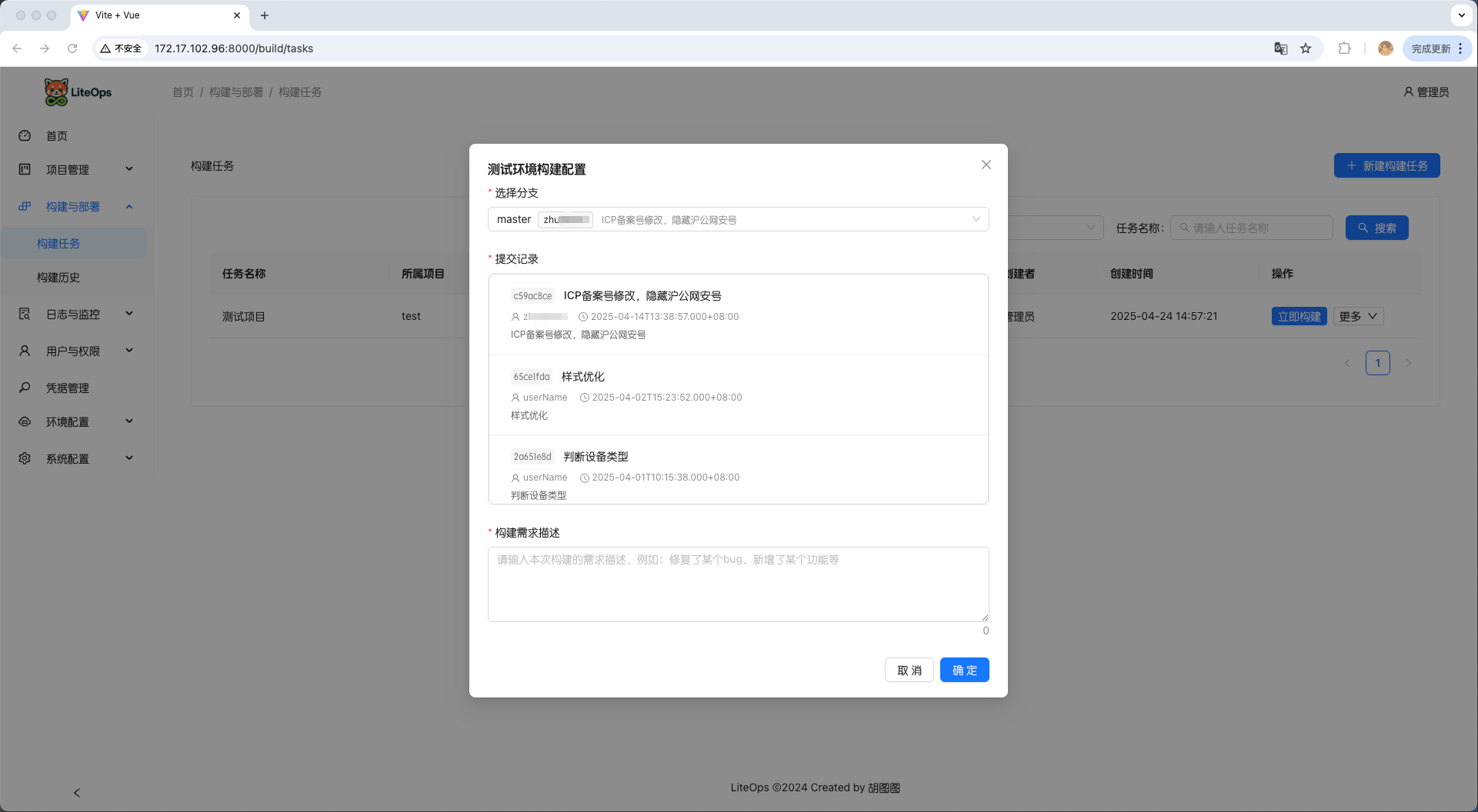The height and width of the screenshot is (812, 1478).
Task: Open the 构建与部署 breadcrumb item
Action: coord(235,92)
